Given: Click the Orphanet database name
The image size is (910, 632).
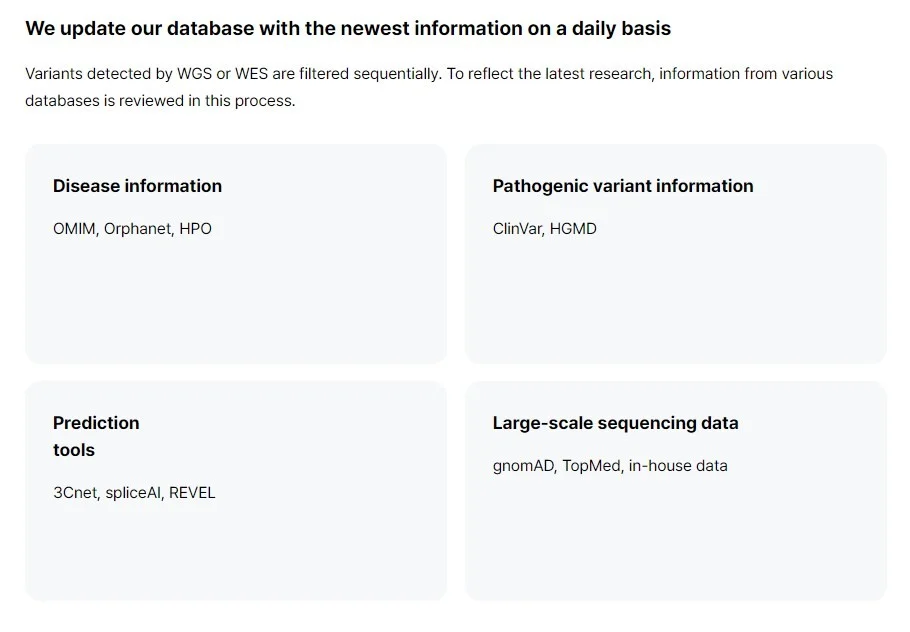Looking at the screenshot, I should [138, 229].
